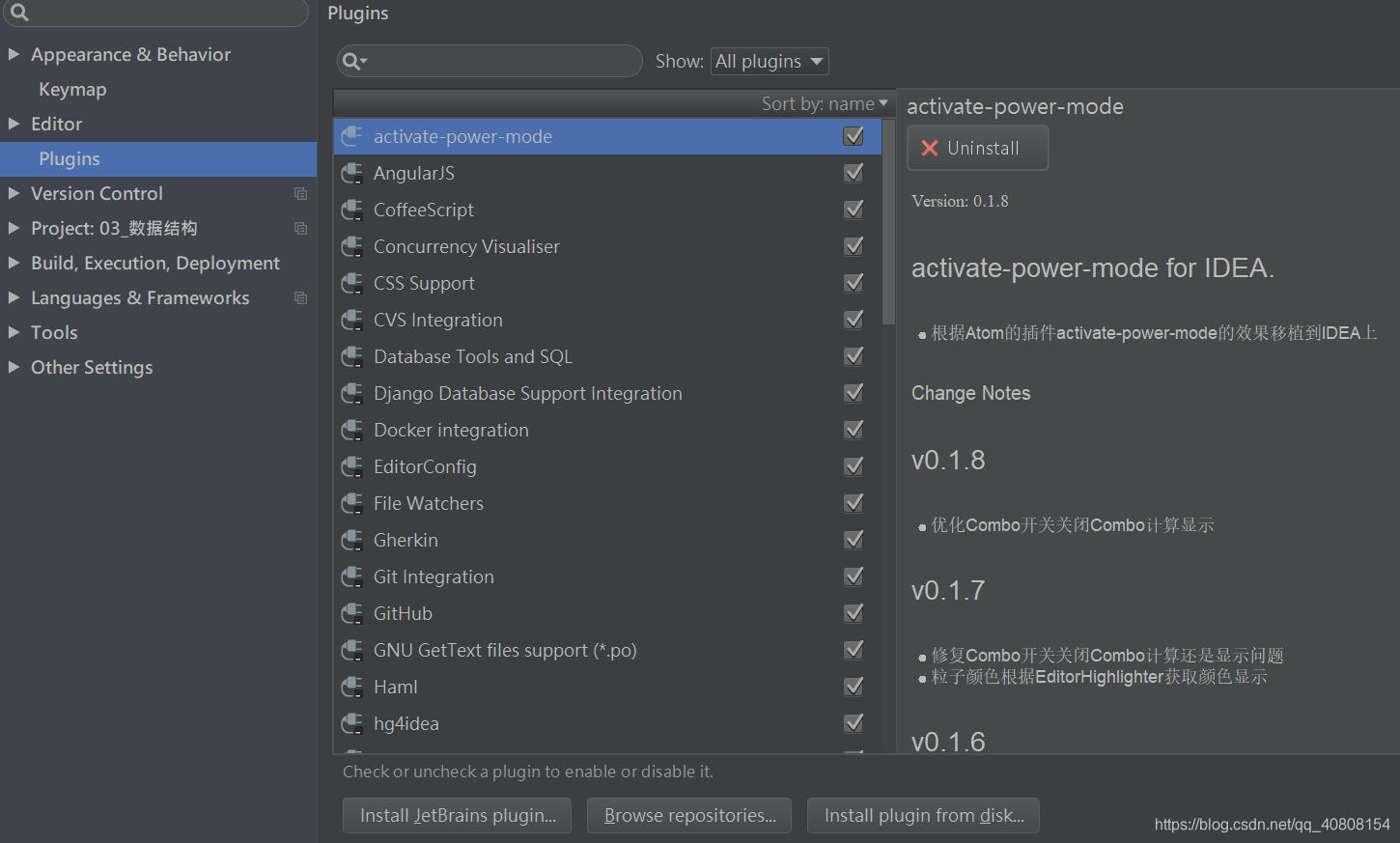Click the plugin icon beside GitHub
Screen dimensions: 1400x843
point(352,613)
